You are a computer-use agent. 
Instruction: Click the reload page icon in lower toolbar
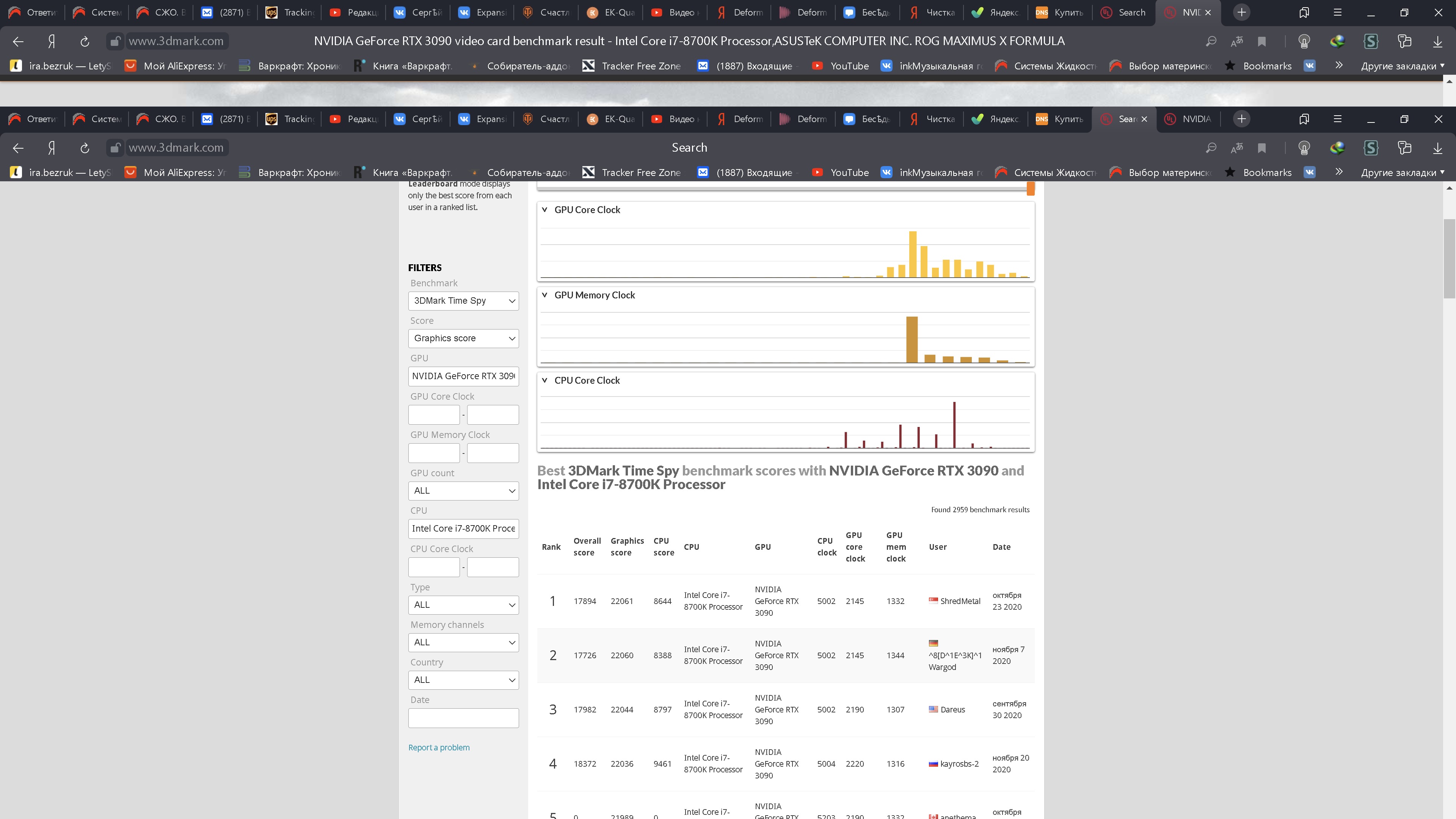pos(85,148)
